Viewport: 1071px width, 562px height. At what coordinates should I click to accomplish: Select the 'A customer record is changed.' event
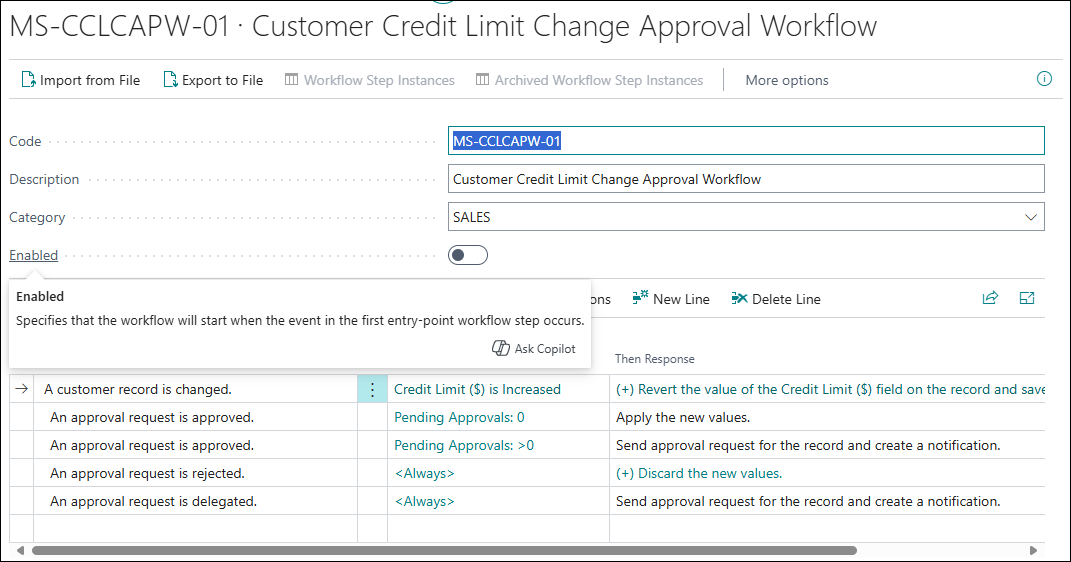[x=195, y=389]
